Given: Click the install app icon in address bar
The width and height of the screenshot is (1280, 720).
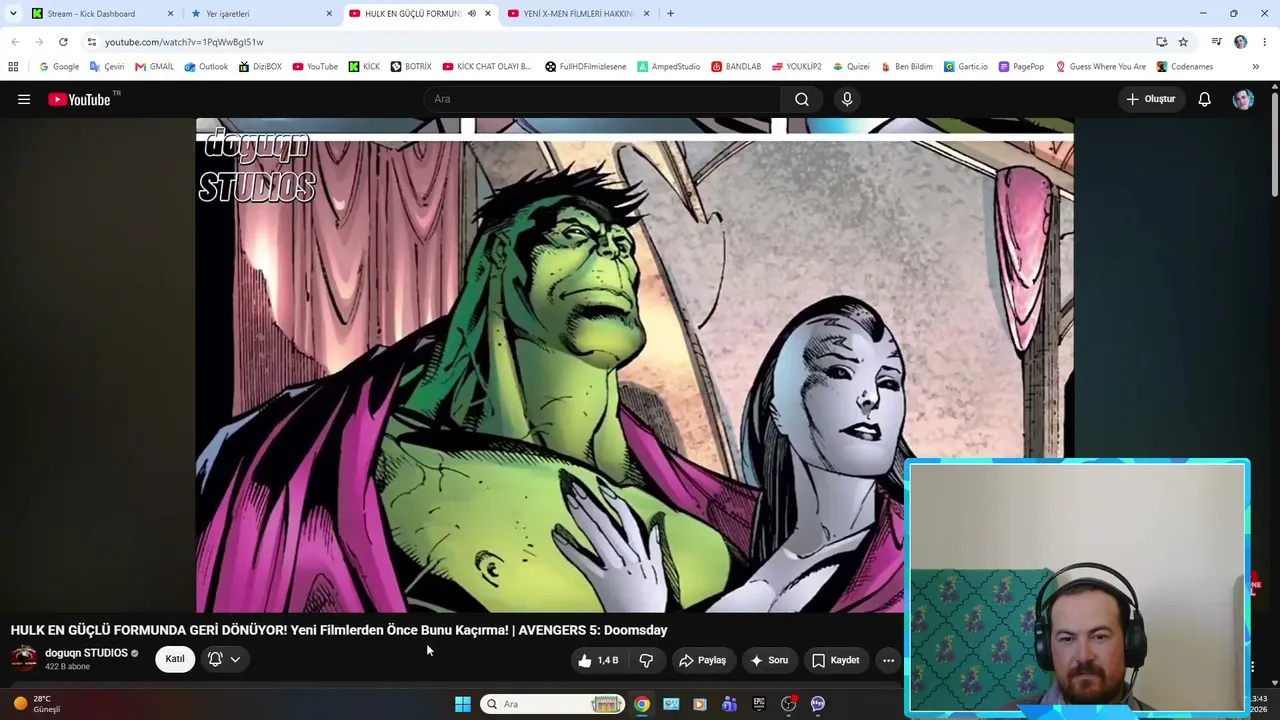Looking at the screenshot, I should pyautogui.click(x=1161, y=42).
